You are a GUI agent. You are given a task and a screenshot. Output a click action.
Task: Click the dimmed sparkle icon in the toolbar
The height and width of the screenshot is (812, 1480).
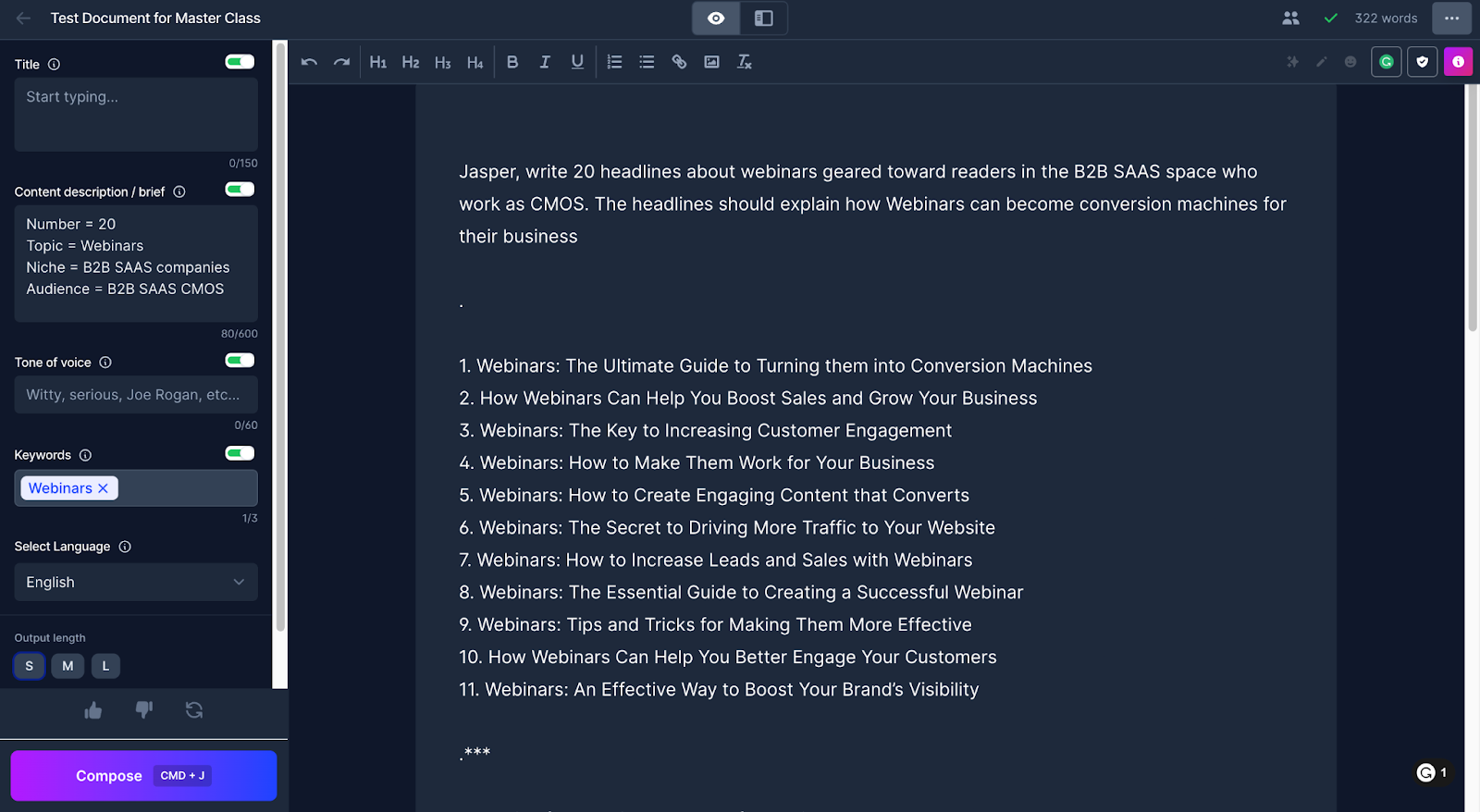1293,62
